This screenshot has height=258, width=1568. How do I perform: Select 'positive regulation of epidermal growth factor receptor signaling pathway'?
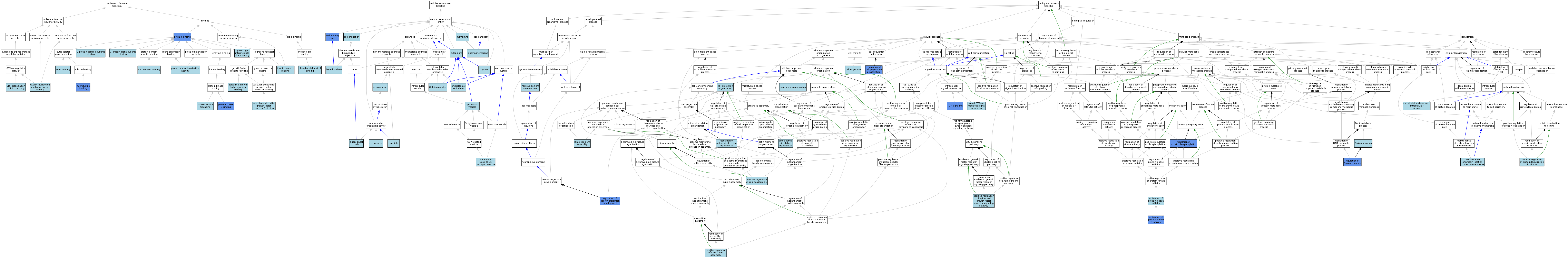tap(984, 201)
